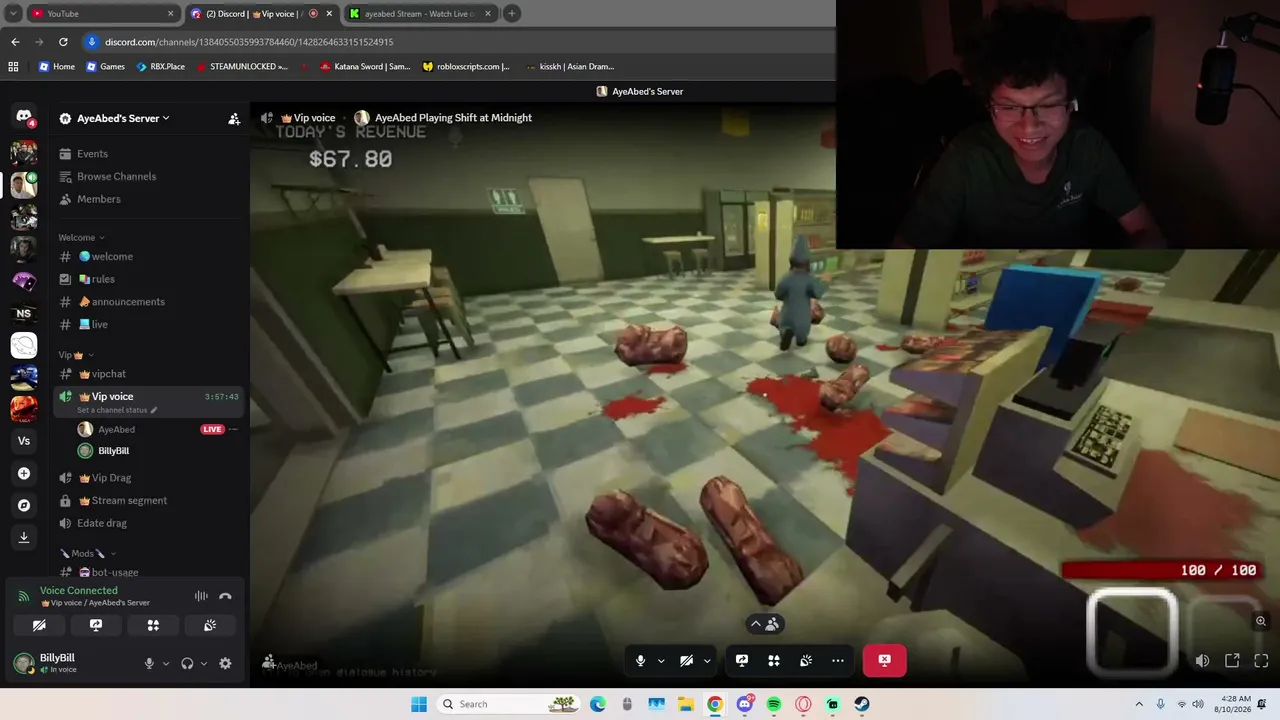Toggle camera in stream control bar

pyautogui.click(x=686, y=660)
